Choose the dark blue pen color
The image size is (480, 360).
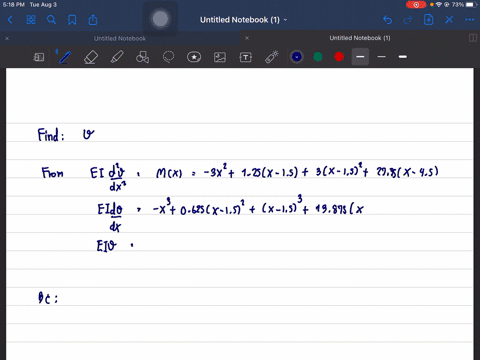[x=297, y=57]
